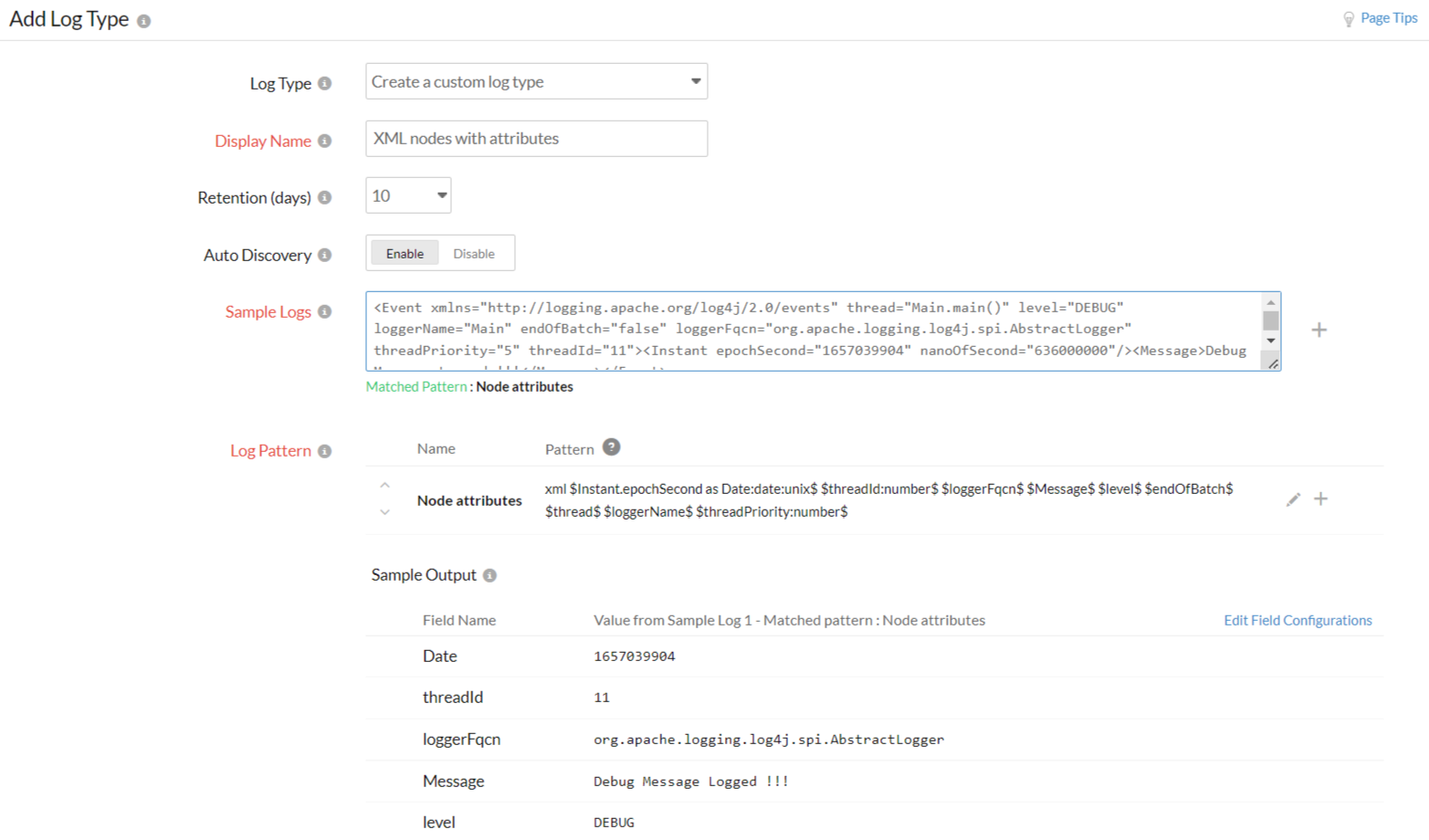
Task: Click the Pattern help question mark icon
Action: 612,447
